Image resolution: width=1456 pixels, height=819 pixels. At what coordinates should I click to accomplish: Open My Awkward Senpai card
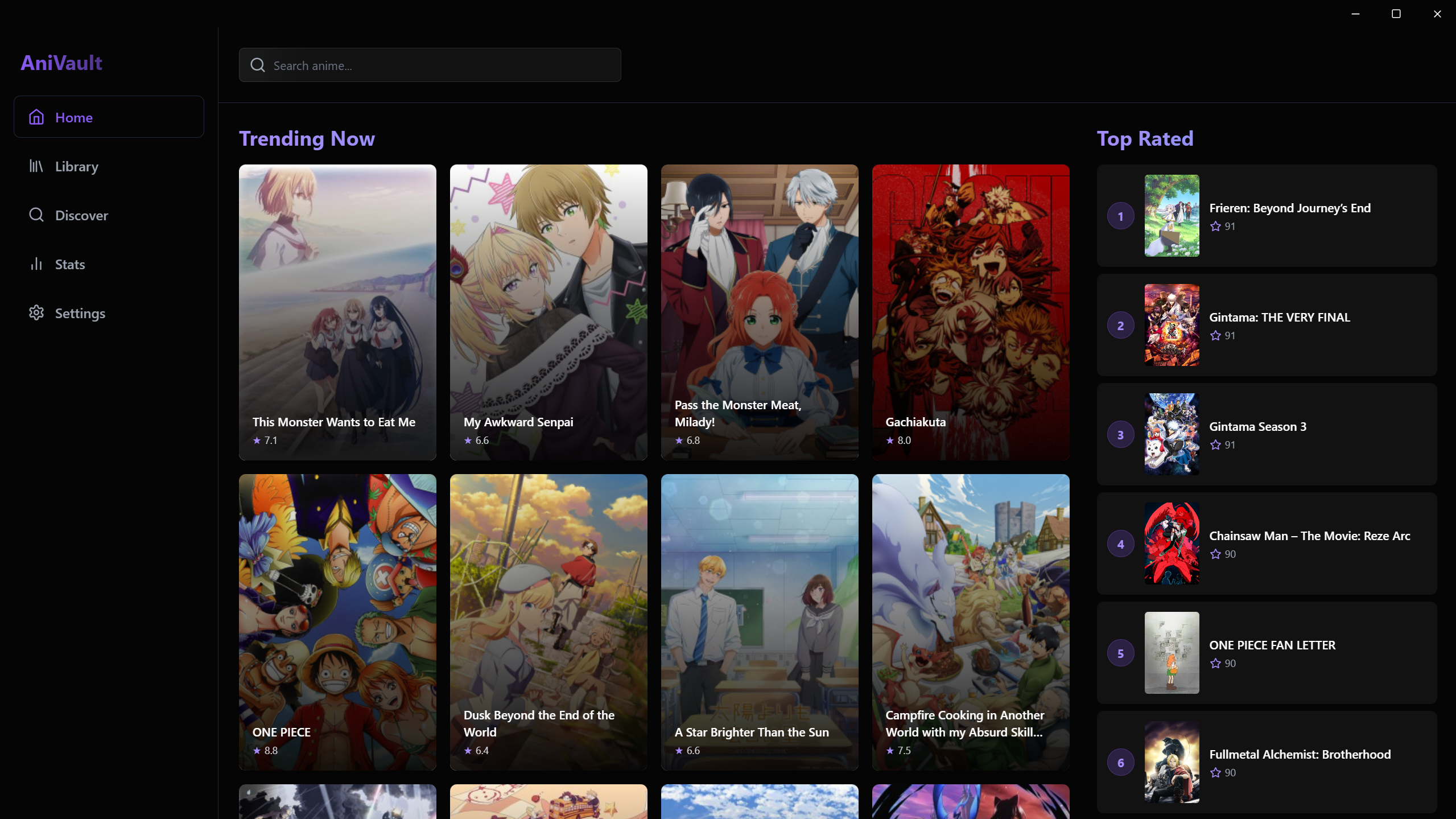point(548,312)
